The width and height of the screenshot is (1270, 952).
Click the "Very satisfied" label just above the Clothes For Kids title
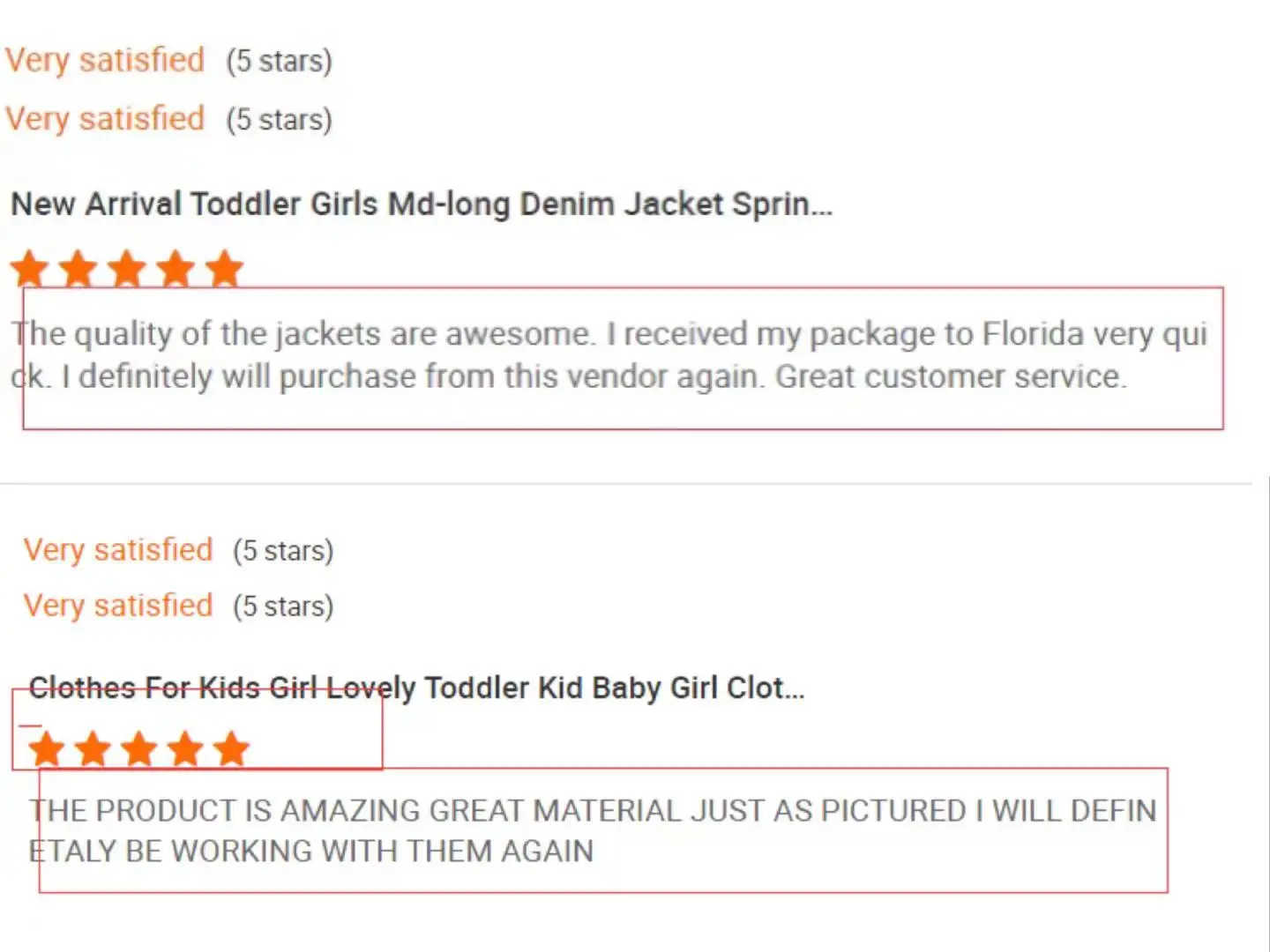point(118,606)
